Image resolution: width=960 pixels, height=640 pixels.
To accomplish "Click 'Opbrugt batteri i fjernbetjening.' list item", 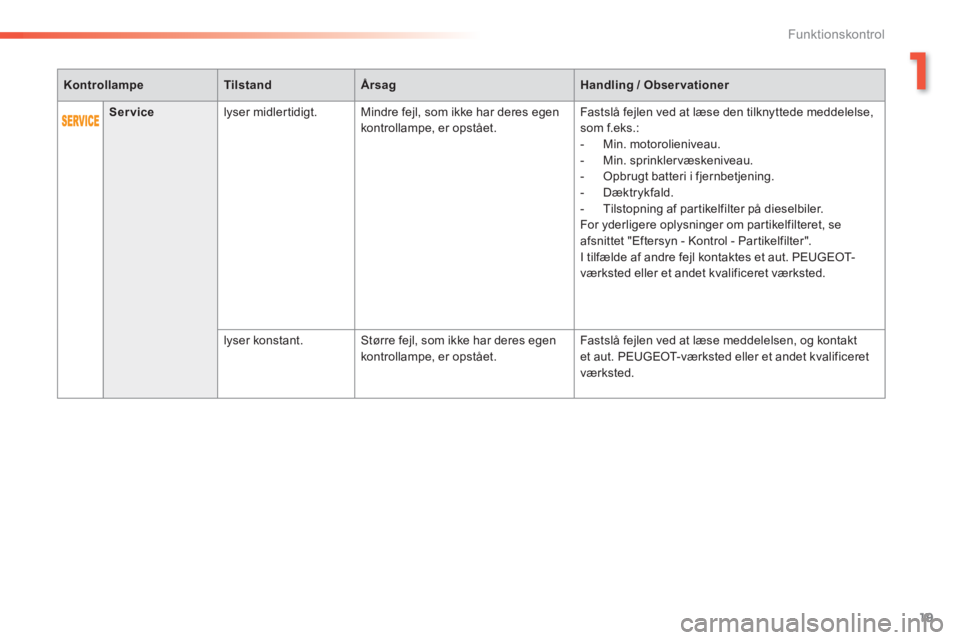I will point(688,176).
